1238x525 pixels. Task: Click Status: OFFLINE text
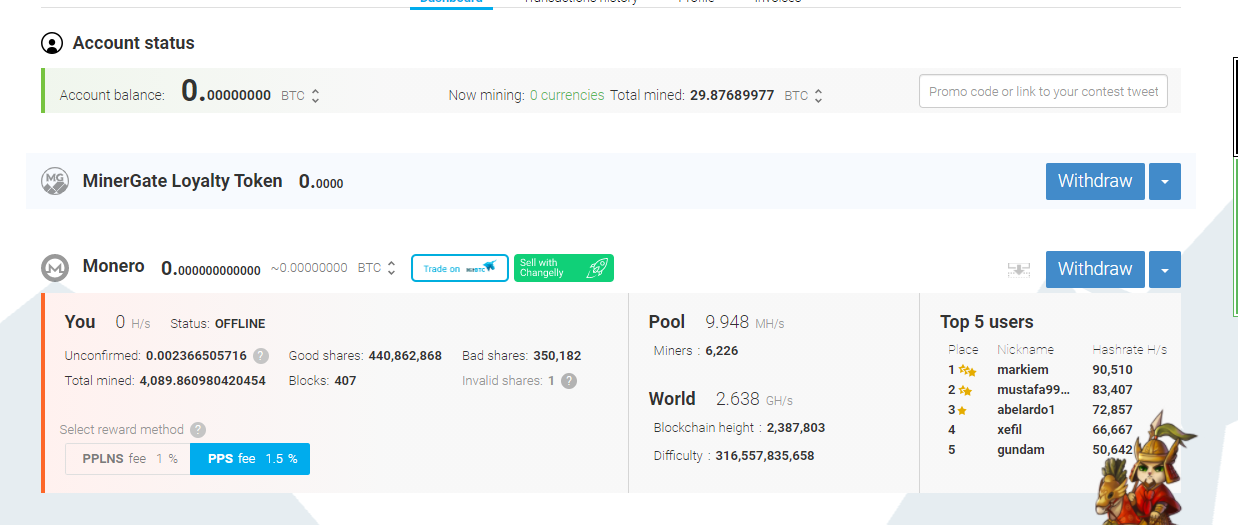[x=218, y=324]
